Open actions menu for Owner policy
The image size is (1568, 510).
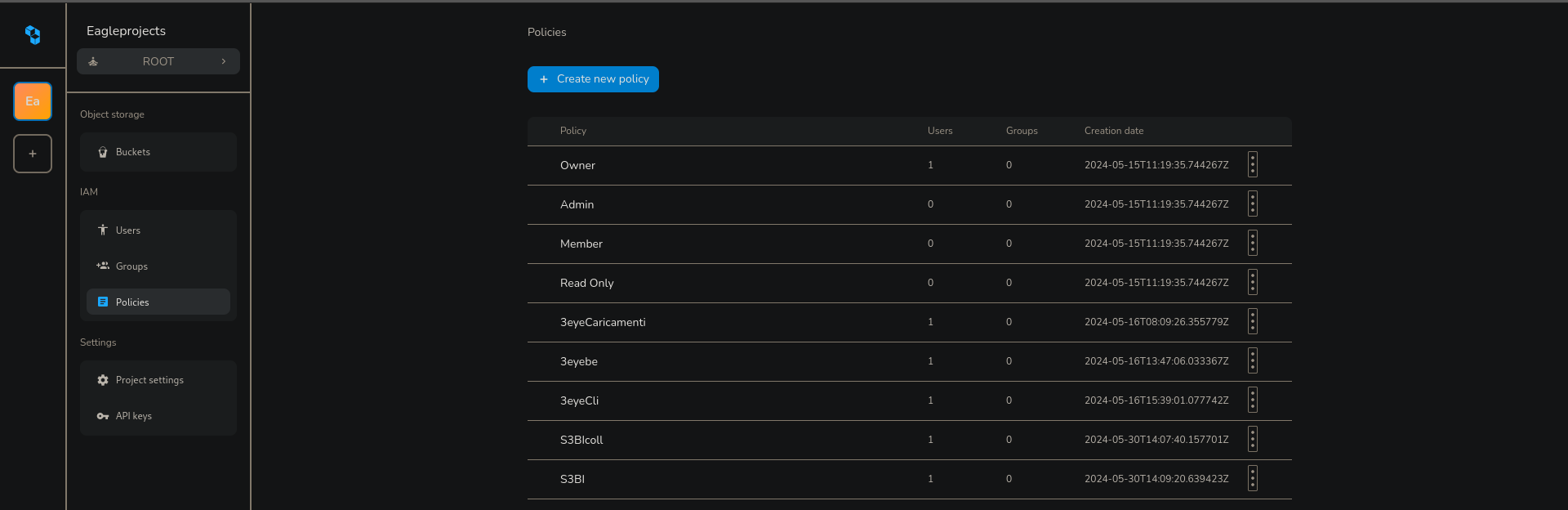[x=1252, y=165]
